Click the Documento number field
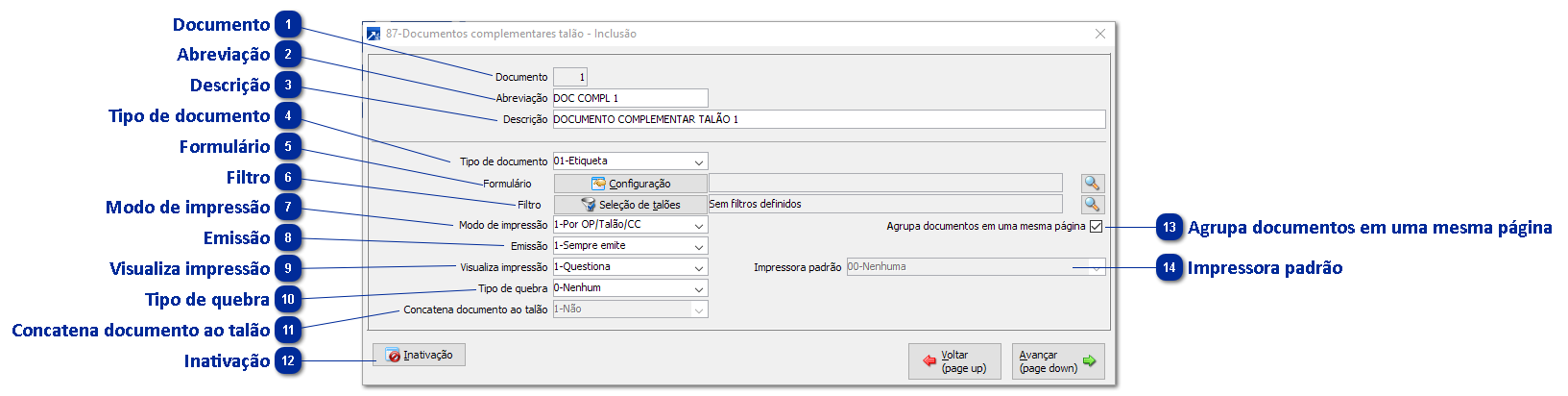The height and width of the screenshot is (396, 1568). click(x=570, y=77)
